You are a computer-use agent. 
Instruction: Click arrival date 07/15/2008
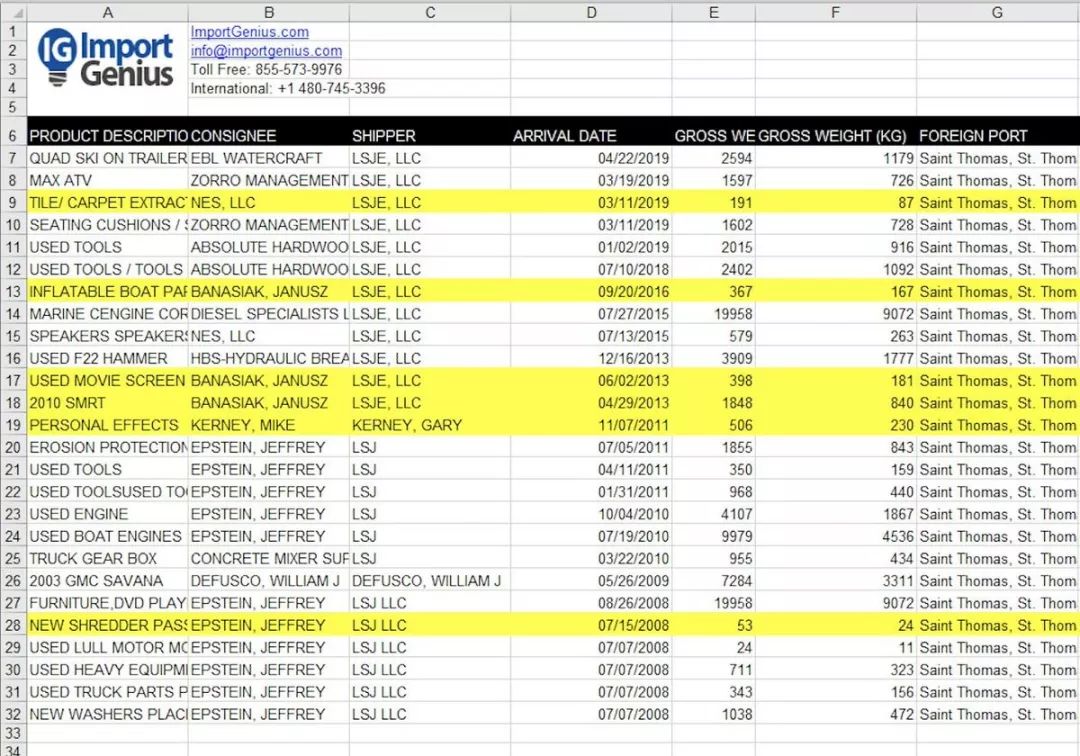591,625
